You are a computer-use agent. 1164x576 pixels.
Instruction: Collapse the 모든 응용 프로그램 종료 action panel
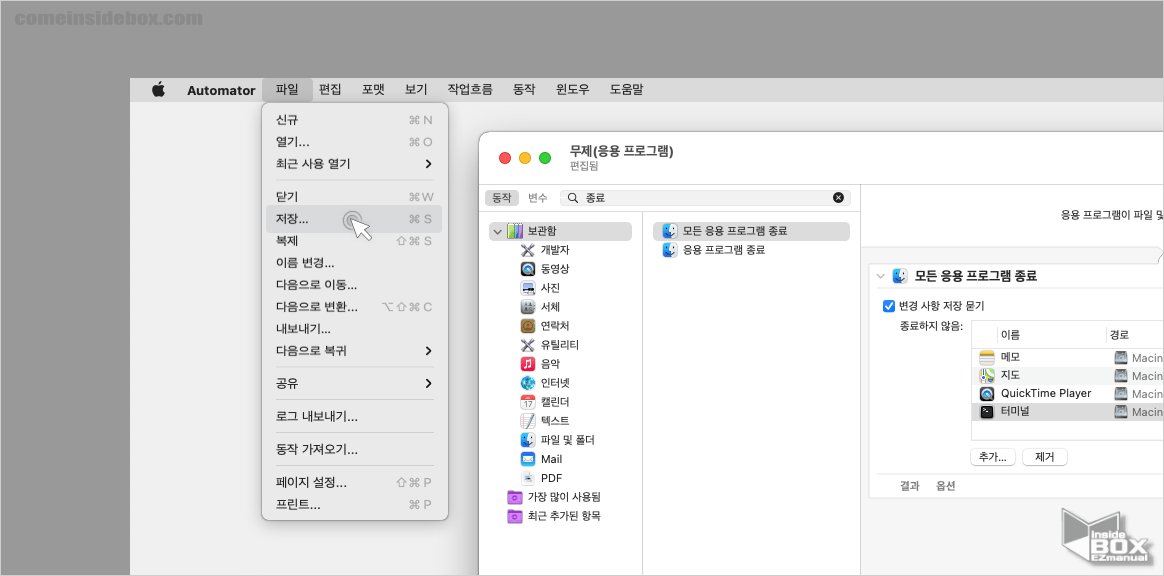tap(880, 276)
